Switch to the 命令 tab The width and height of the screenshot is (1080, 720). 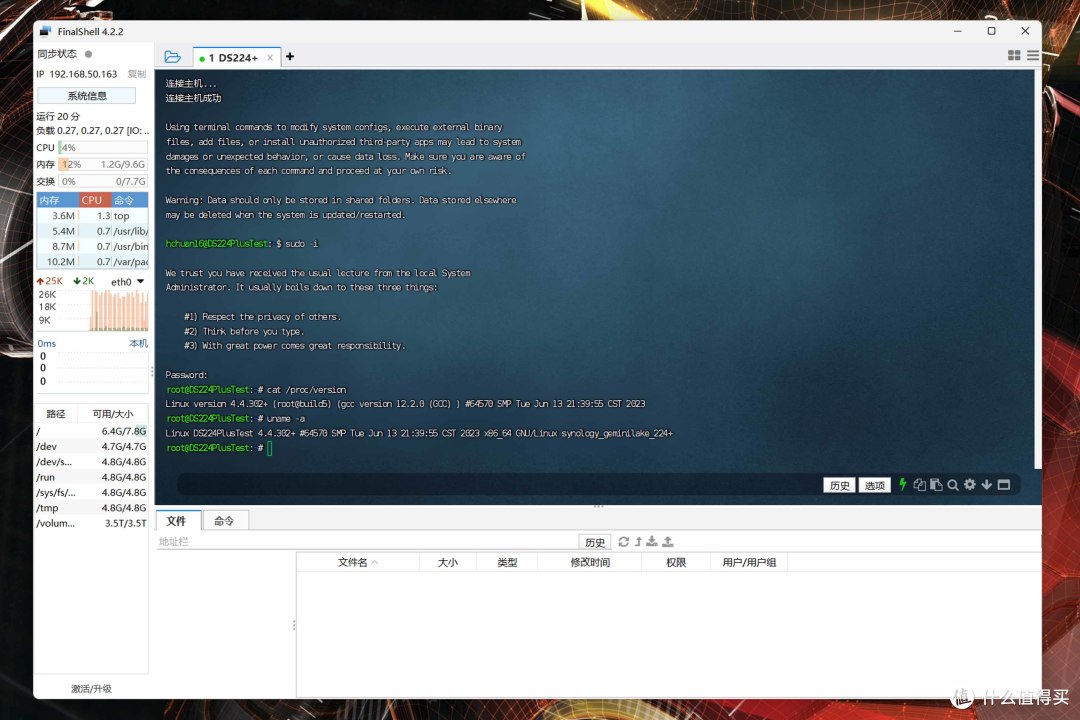224,520
